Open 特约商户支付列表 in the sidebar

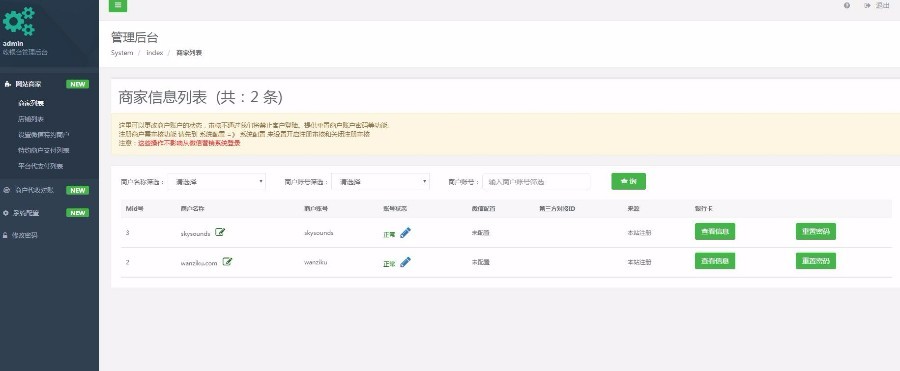point(44,150)
